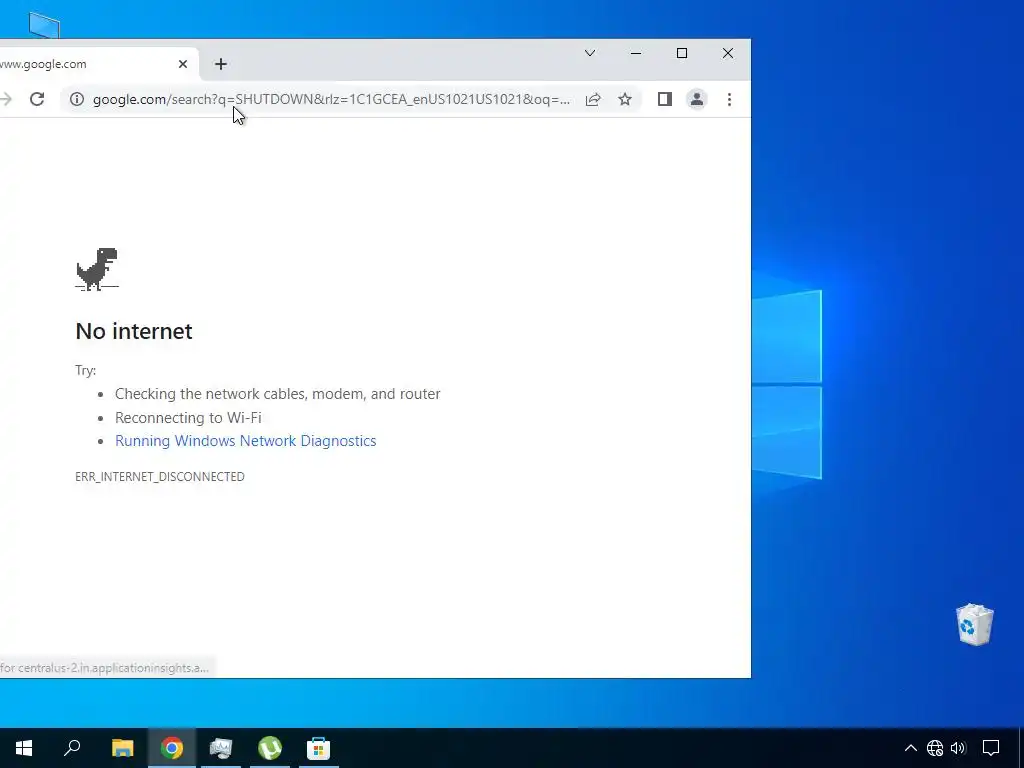The width and height of the screenshot is (1024, 768).
Task: Open the Windows Start menu
Action: [x=24, y=748]
